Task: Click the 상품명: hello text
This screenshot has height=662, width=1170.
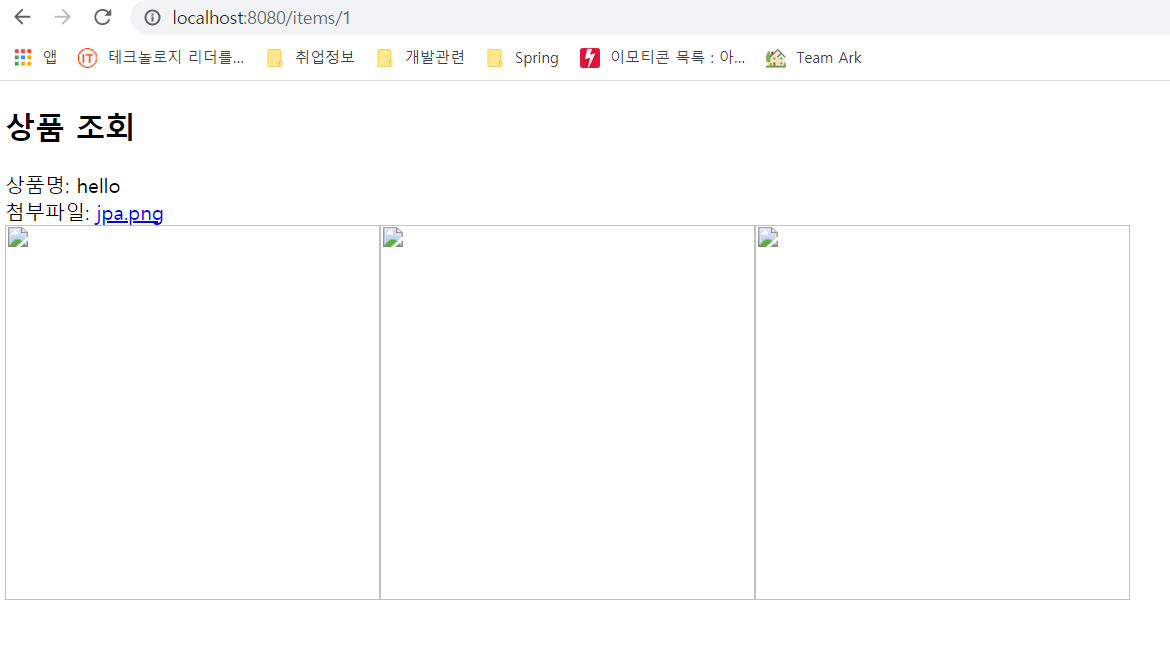Action: (x=63, y=186)
